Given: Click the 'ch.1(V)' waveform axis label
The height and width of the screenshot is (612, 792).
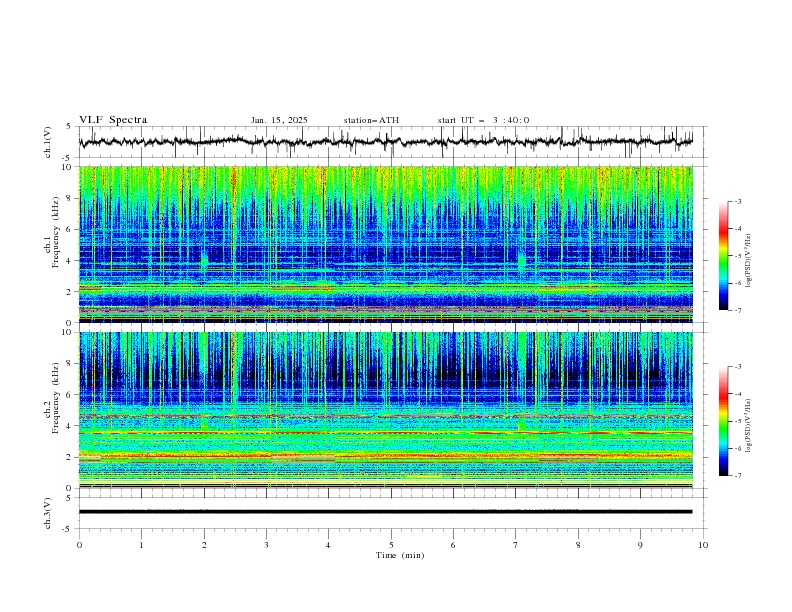Looking at the screenshot, I should pyautogui.click(x=48, y=142).
